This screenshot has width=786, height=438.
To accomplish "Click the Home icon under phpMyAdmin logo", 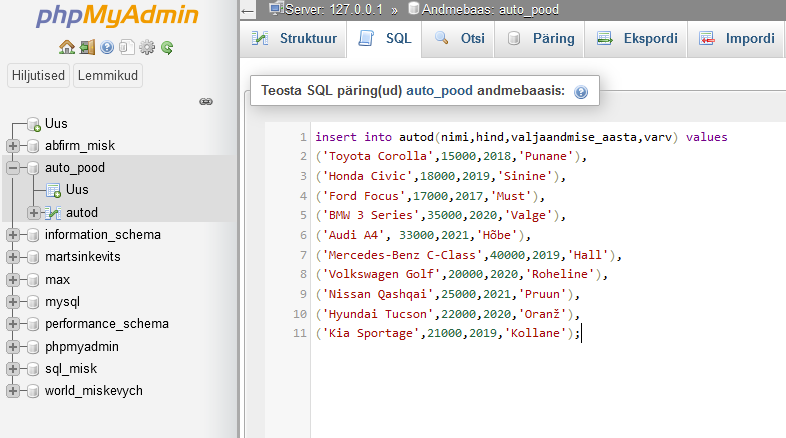I will tap(66, 47).
